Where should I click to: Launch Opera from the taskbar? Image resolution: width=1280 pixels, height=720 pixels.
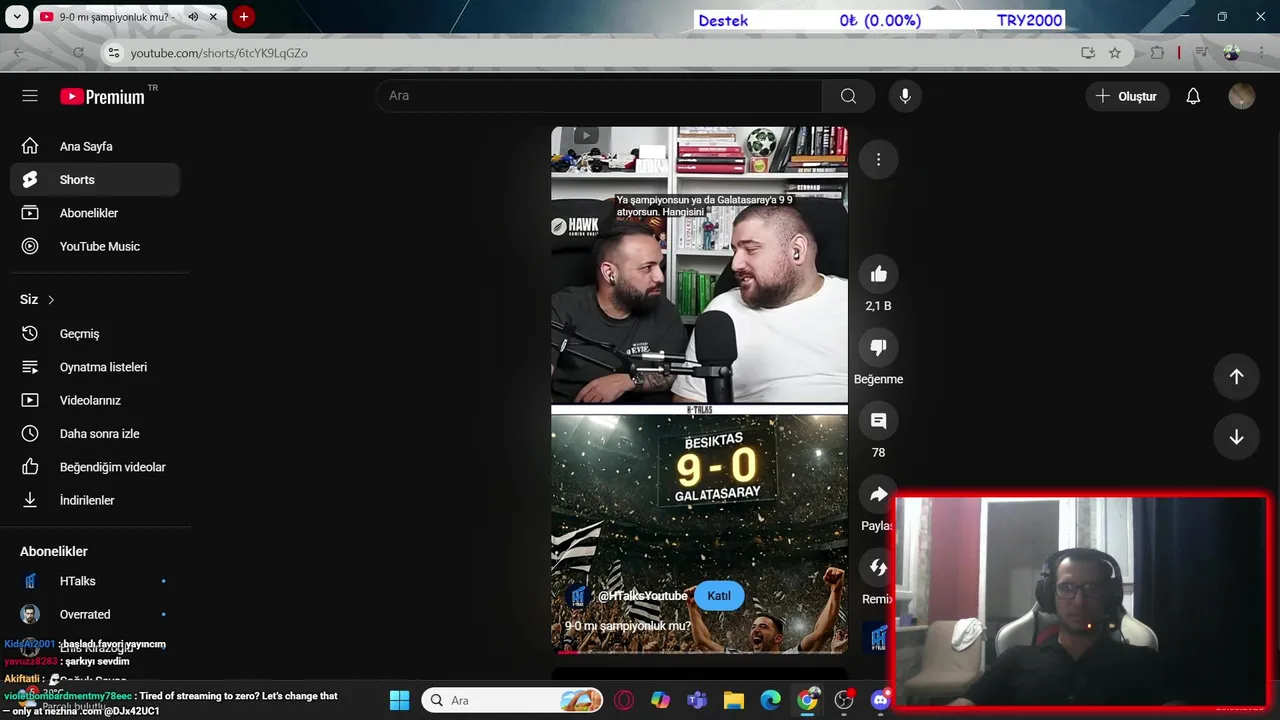pyautogui.click(x=624, y=700)
